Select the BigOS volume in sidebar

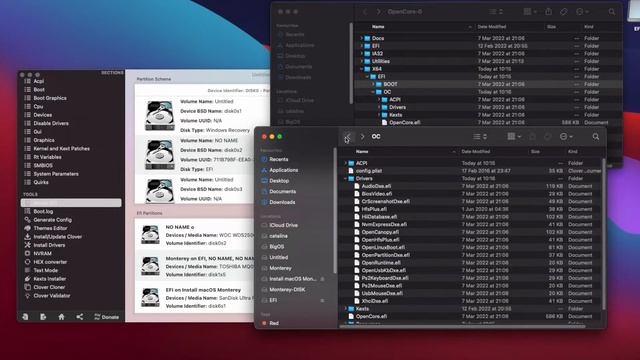coord(276,247)
